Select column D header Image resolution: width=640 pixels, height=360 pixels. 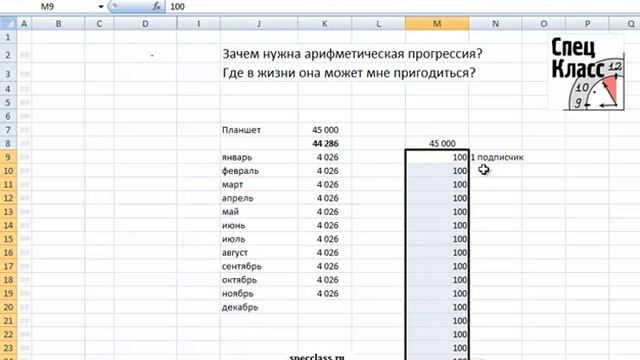(x=145, y=24)
